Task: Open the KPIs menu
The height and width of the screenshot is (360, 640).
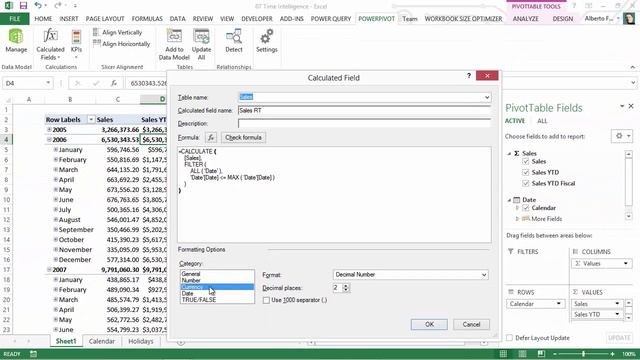Action: [x=76, y=44]
